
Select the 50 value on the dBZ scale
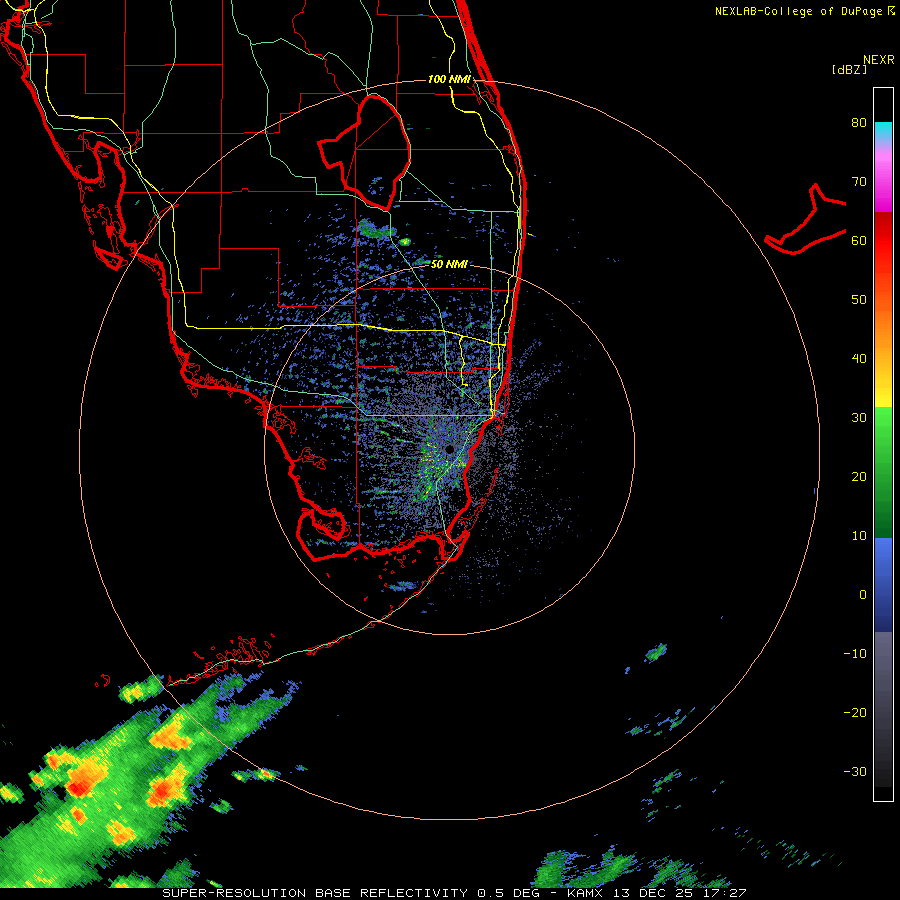click(859, 300)
